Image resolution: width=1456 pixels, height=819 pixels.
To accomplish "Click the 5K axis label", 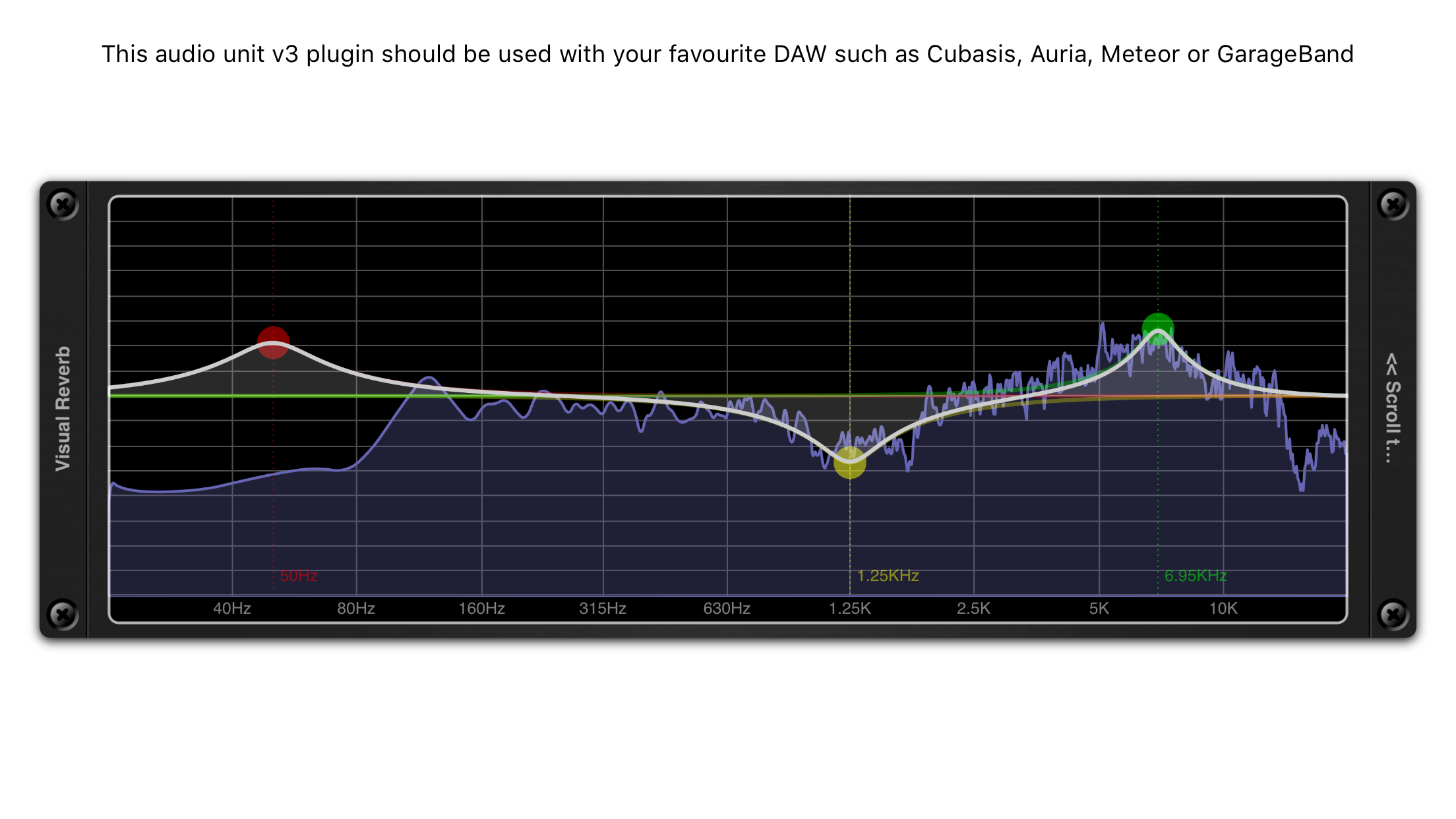I will pos(1099,608).
